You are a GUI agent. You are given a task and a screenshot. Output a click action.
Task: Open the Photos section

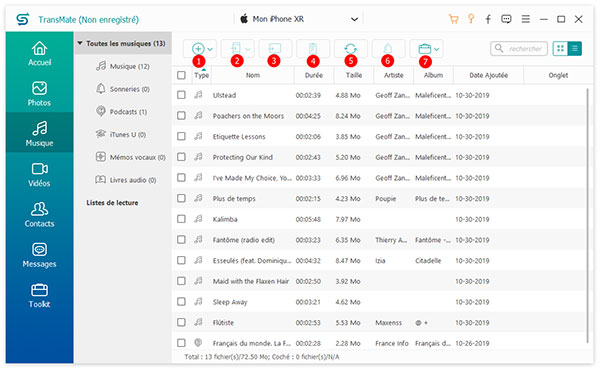pos(39,94)
